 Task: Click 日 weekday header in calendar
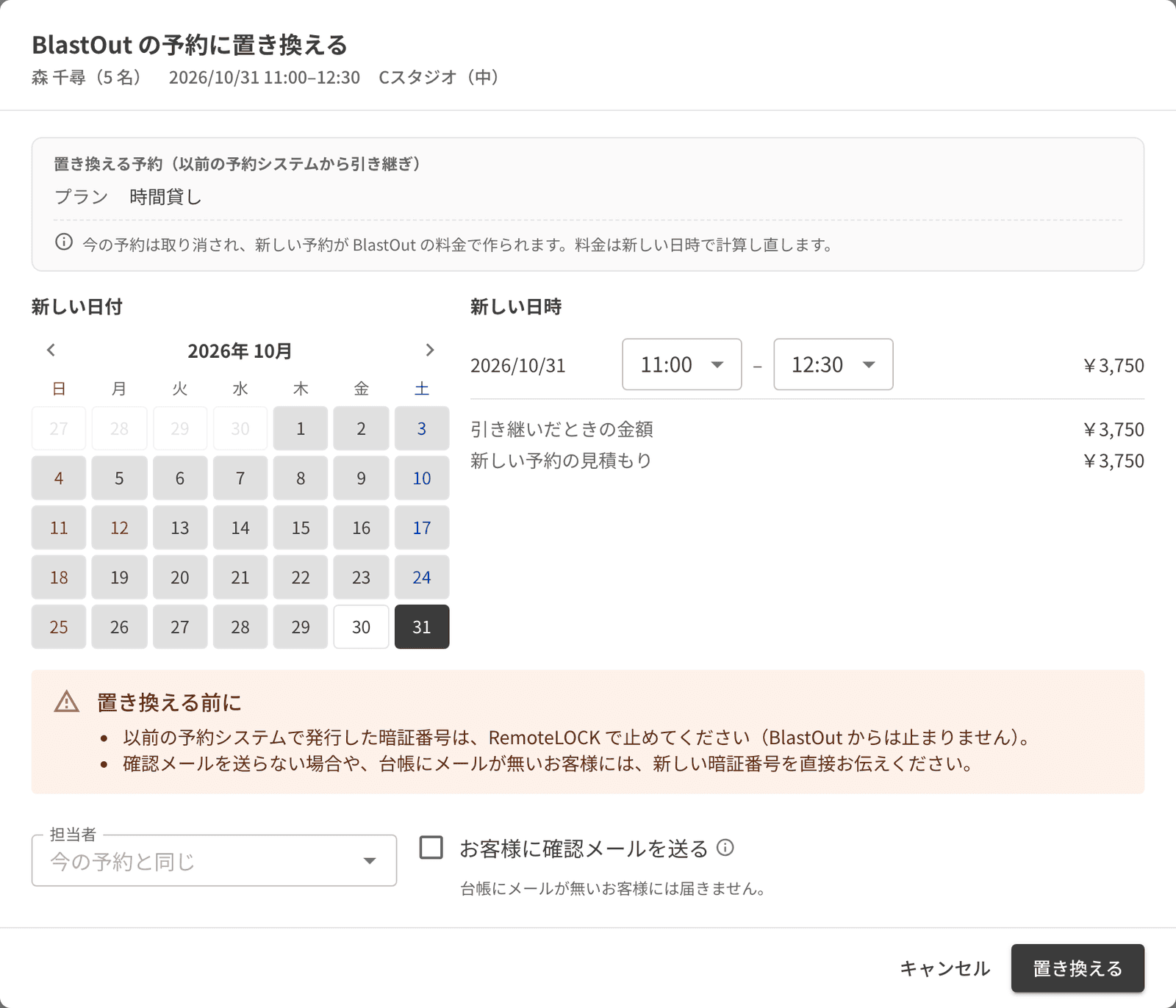[x=59, y=389]
